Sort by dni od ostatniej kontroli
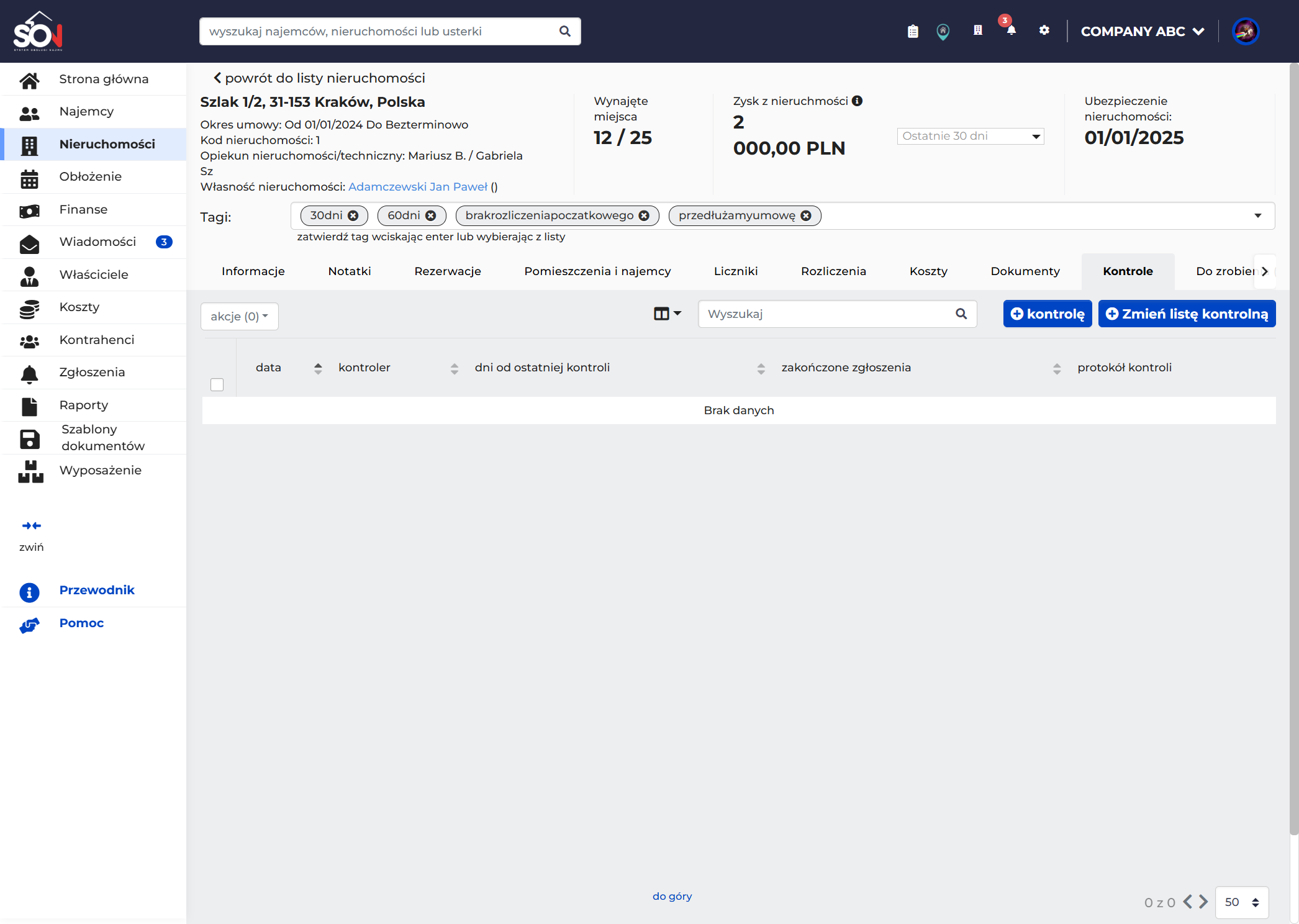Viewport: 1299px width, 924px height. click(761, 369)
